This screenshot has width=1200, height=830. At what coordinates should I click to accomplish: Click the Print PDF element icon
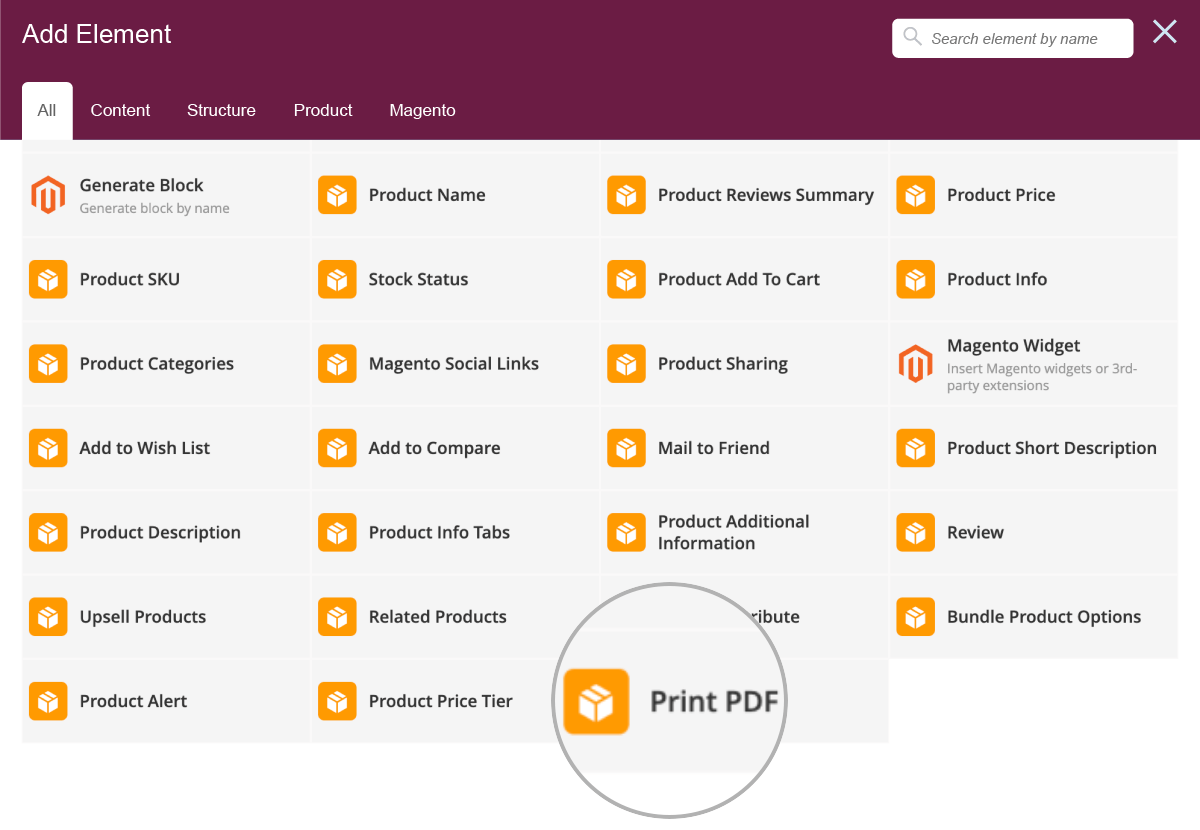[596, 701]
